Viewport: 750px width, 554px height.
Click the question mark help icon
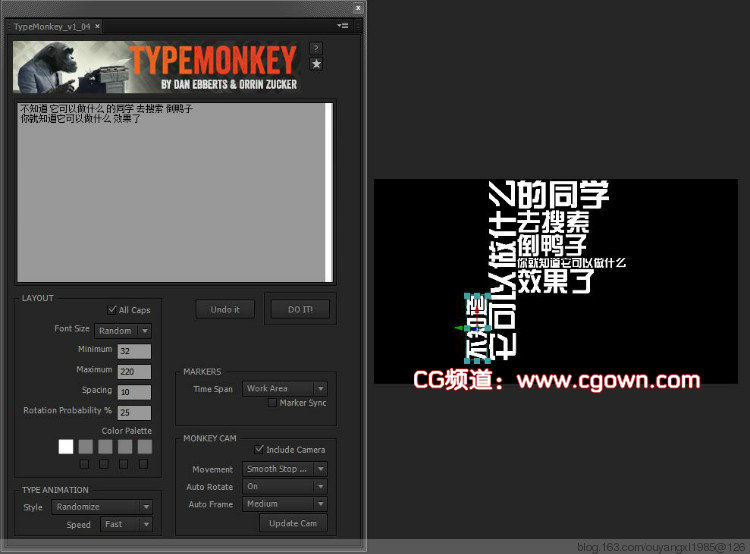click(316, 48)
